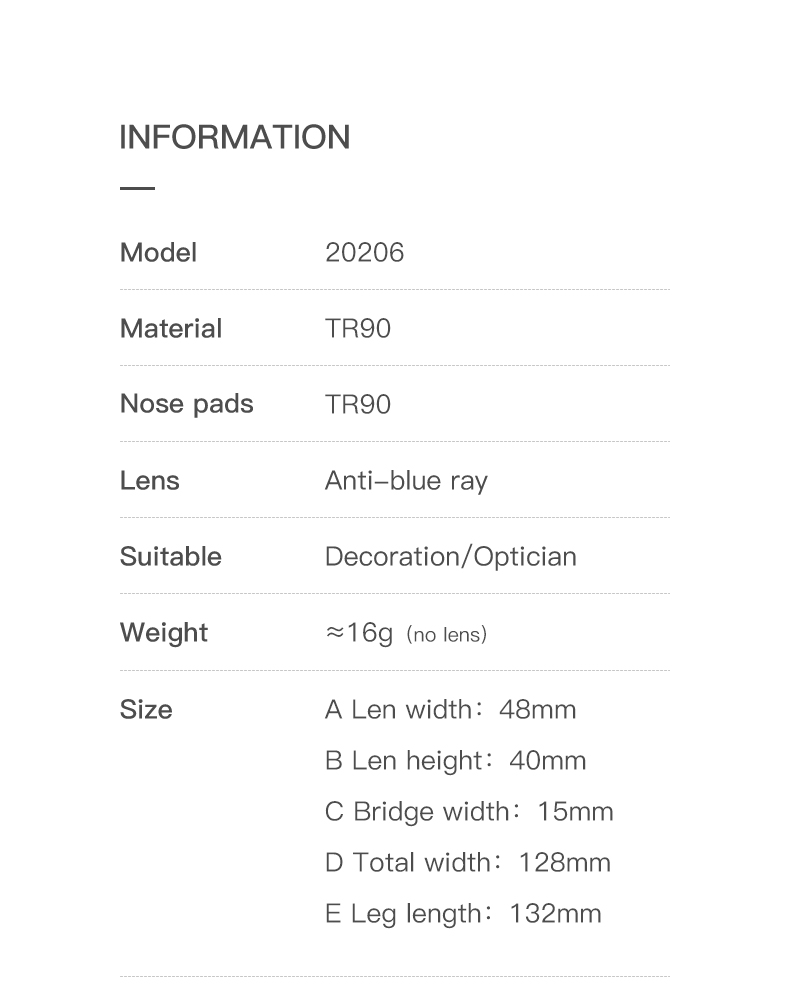This screenshot has width=790, height=988.
Task: Click the E Leg length 132mm line
Action: tap(463, 914)
